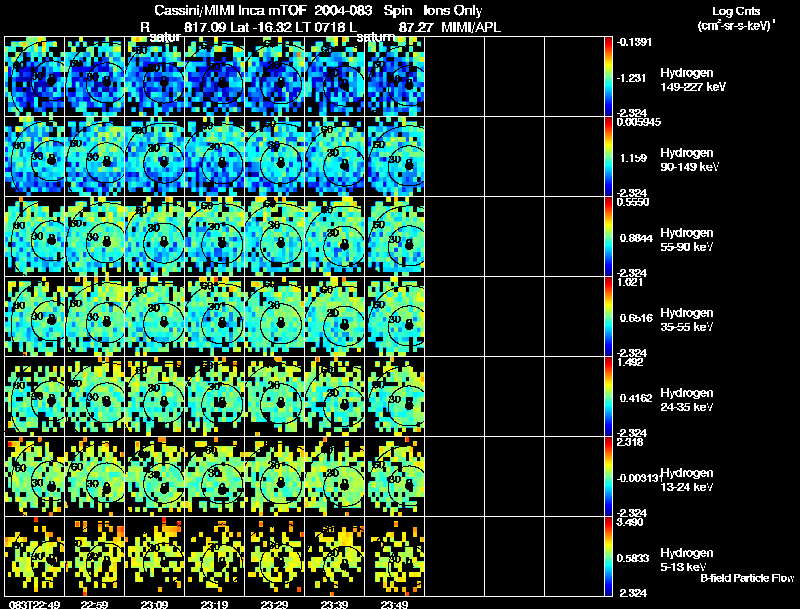
Task: Click the 'B-field Particle Flow' caption
Action: tap(747, 578)
